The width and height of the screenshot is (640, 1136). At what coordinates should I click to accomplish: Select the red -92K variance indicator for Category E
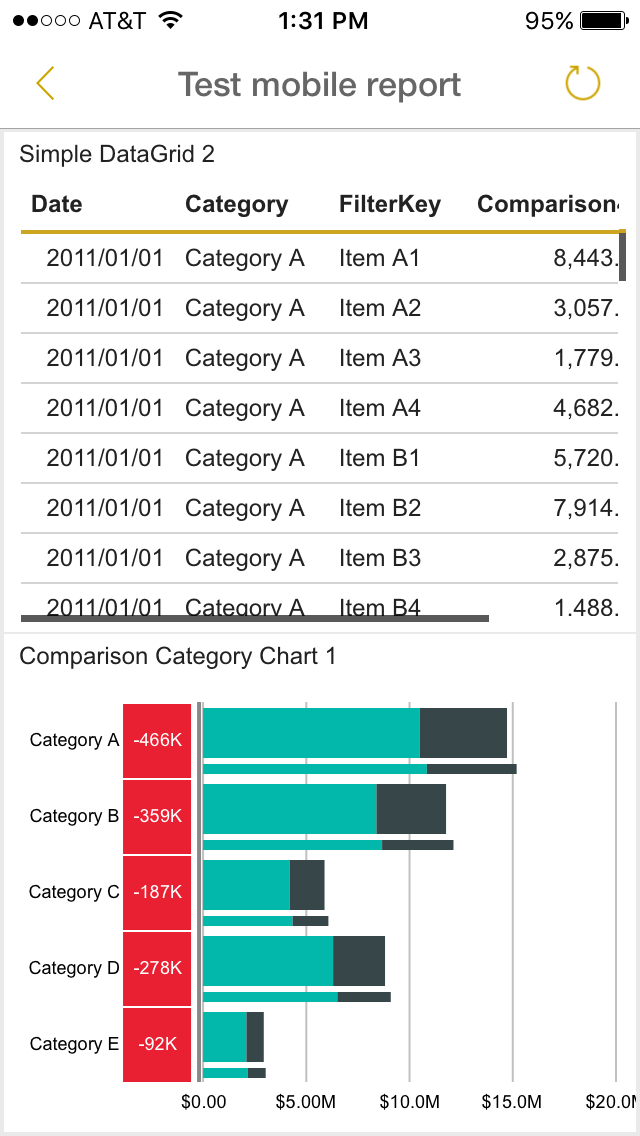157,1043
